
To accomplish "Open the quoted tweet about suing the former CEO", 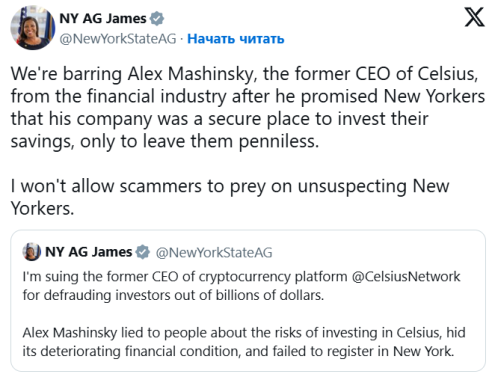I will point(248,301).
